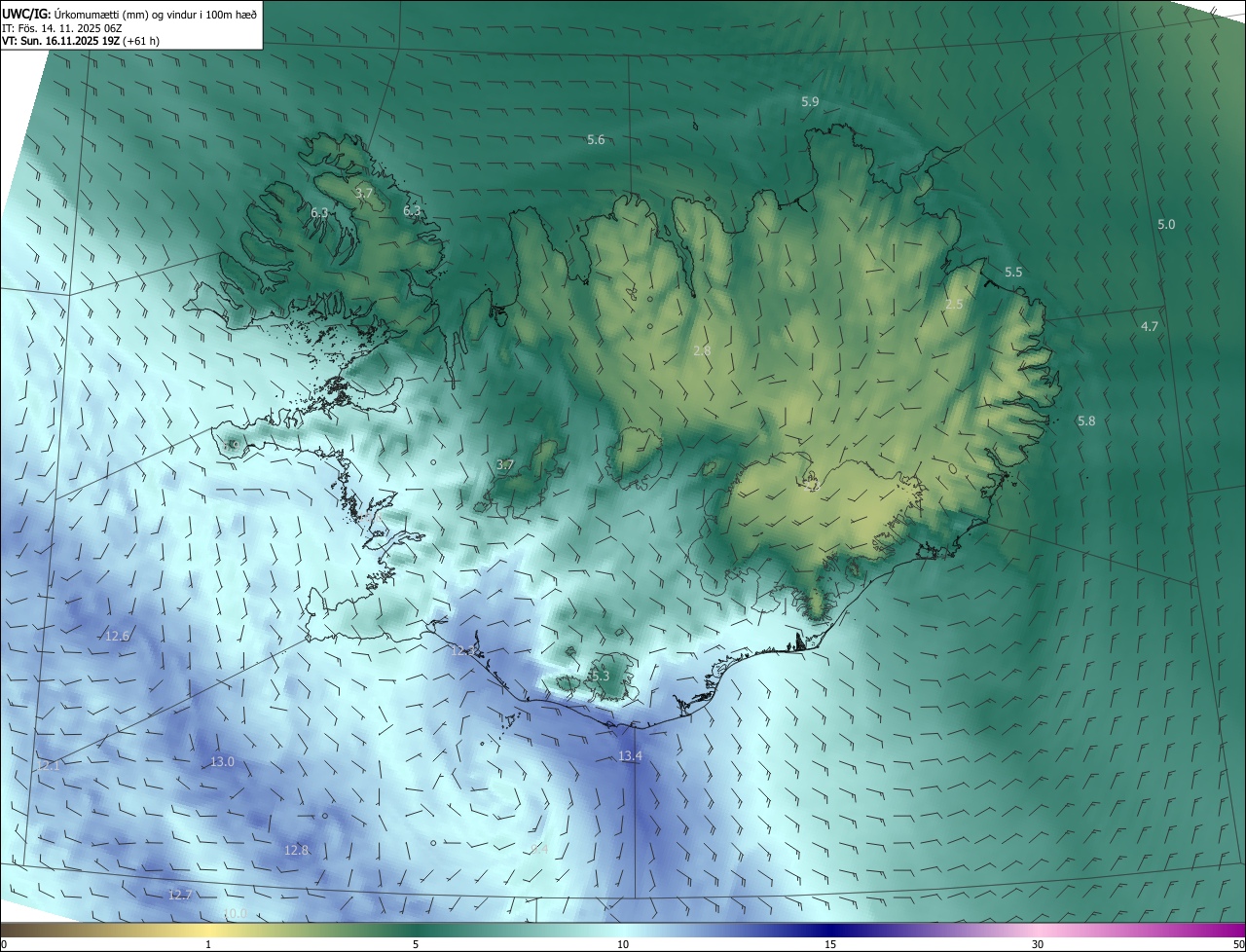Click the 5.0 value near the eastern edge
The width and height of the screenshot is (1246, 952).
click(1165, 224)
